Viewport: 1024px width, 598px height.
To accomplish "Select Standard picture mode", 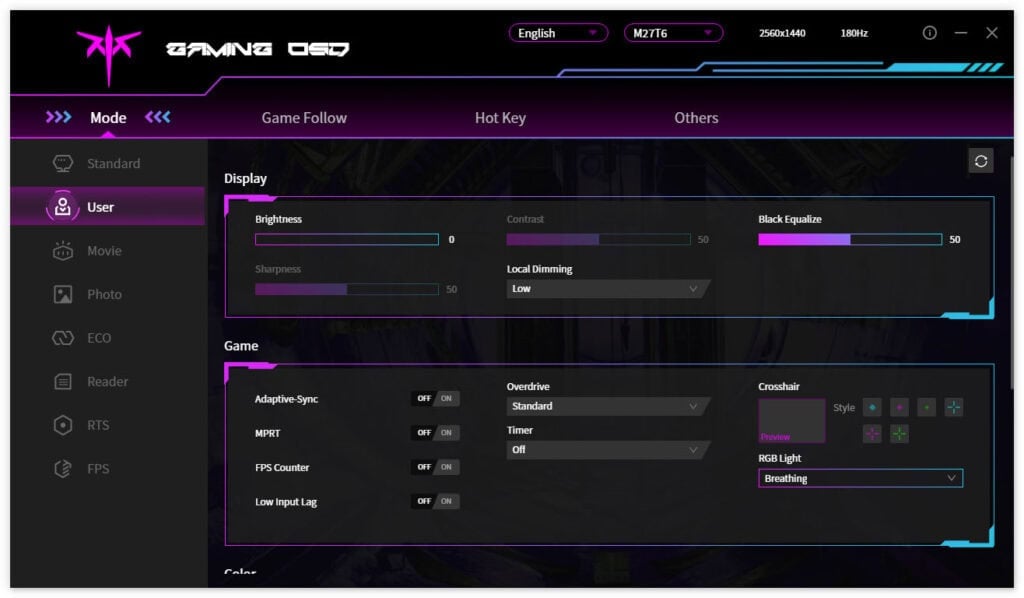I will [108, 163].
